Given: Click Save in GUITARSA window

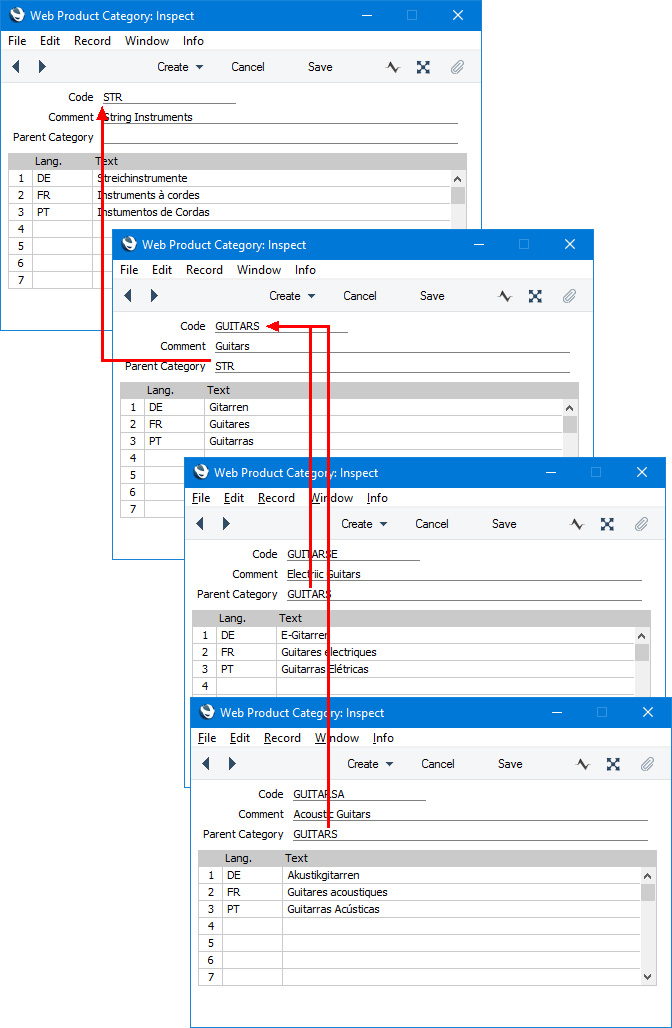Looking at the screenshot, I should [x=510, y=764].
